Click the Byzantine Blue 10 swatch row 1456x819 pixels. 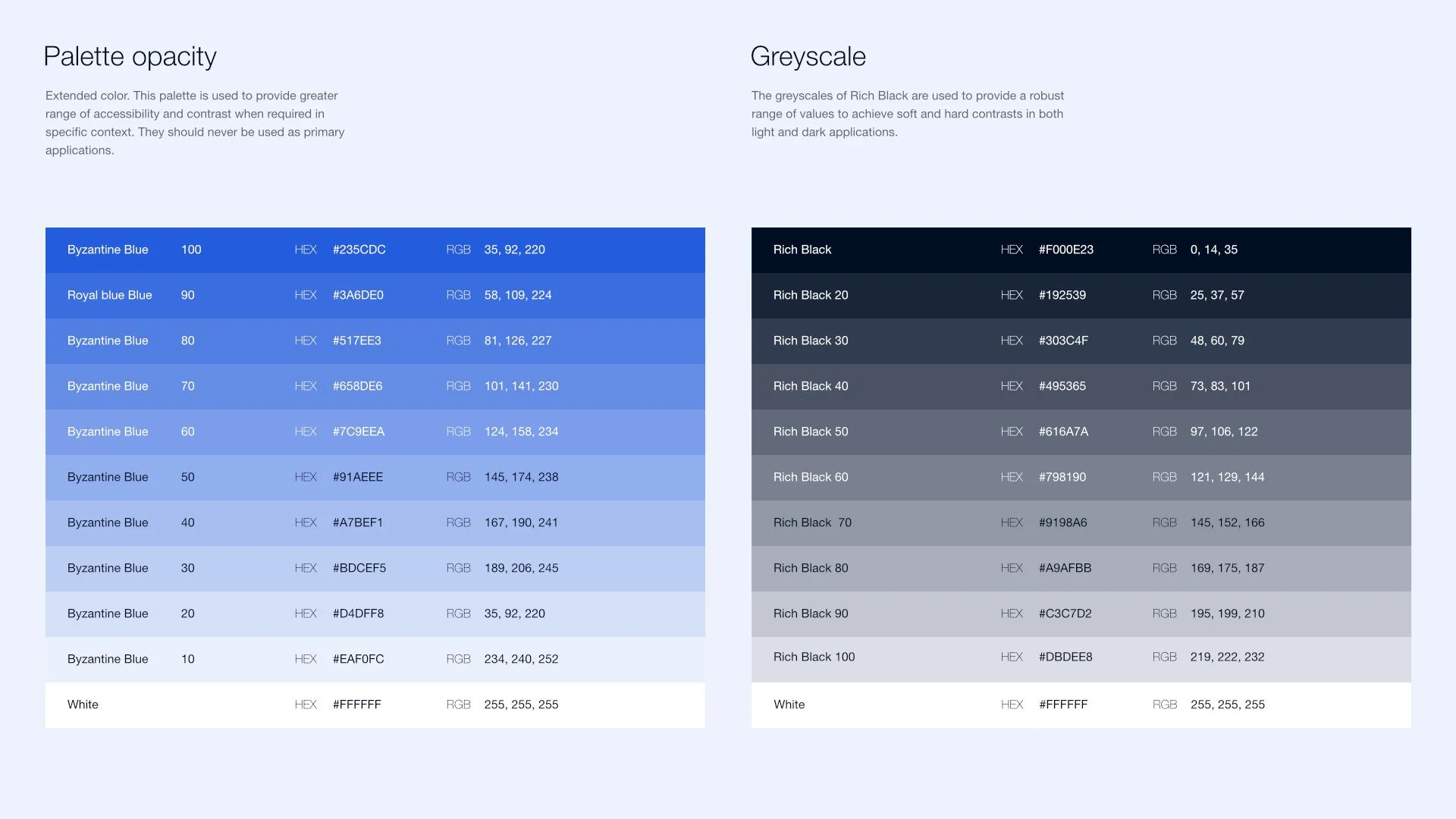(375, 659)
